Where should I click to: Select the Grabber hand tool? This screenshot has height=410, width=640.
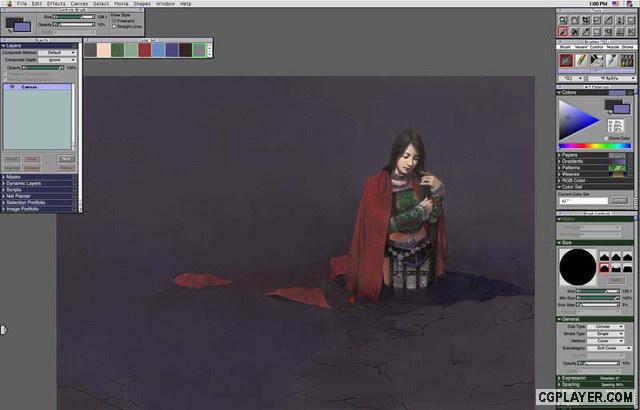(574, 20)
